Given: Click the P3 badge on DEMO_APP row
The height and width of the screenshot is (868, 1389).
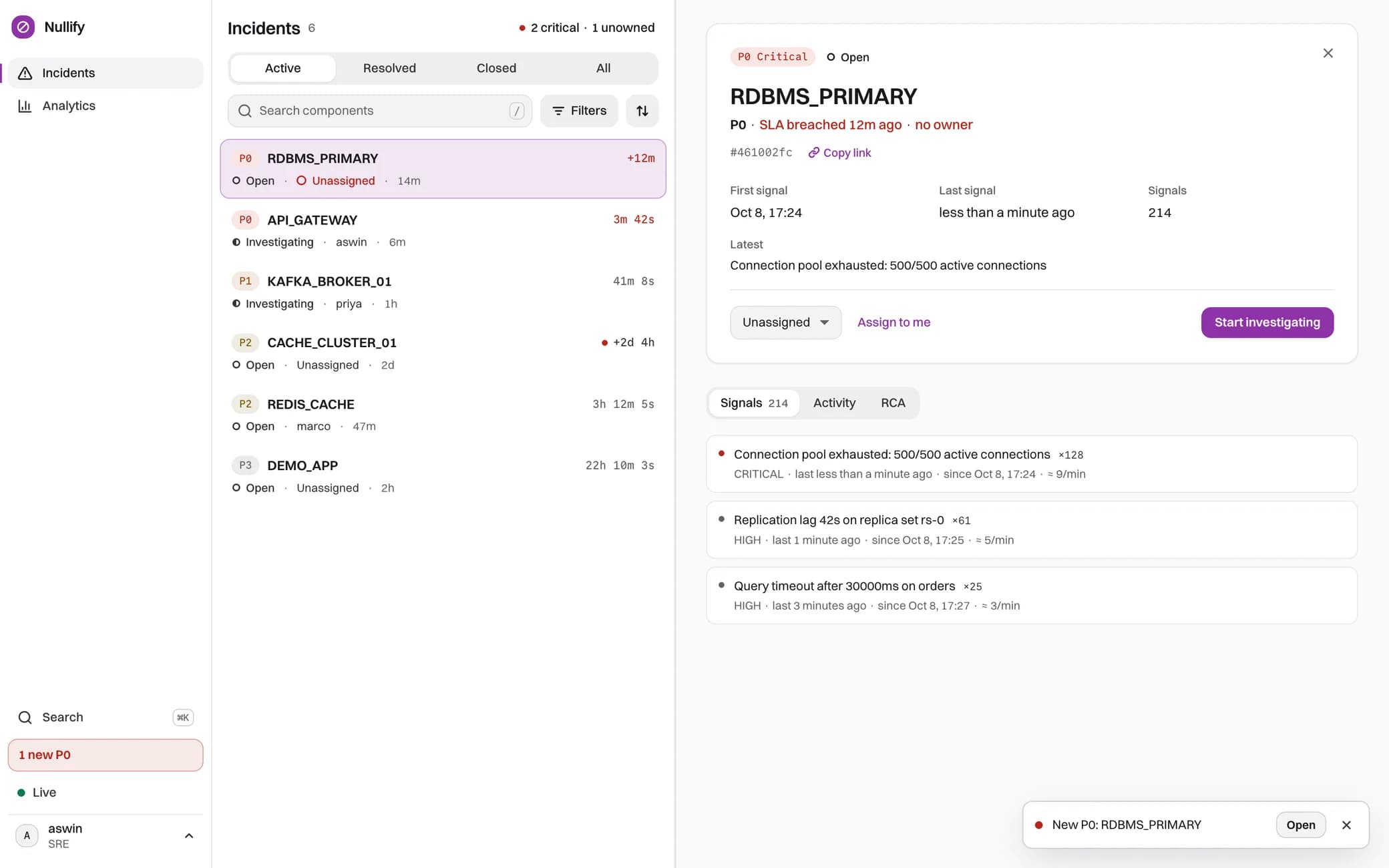Looking at the screenshot, I should click(x=245, y=465).
